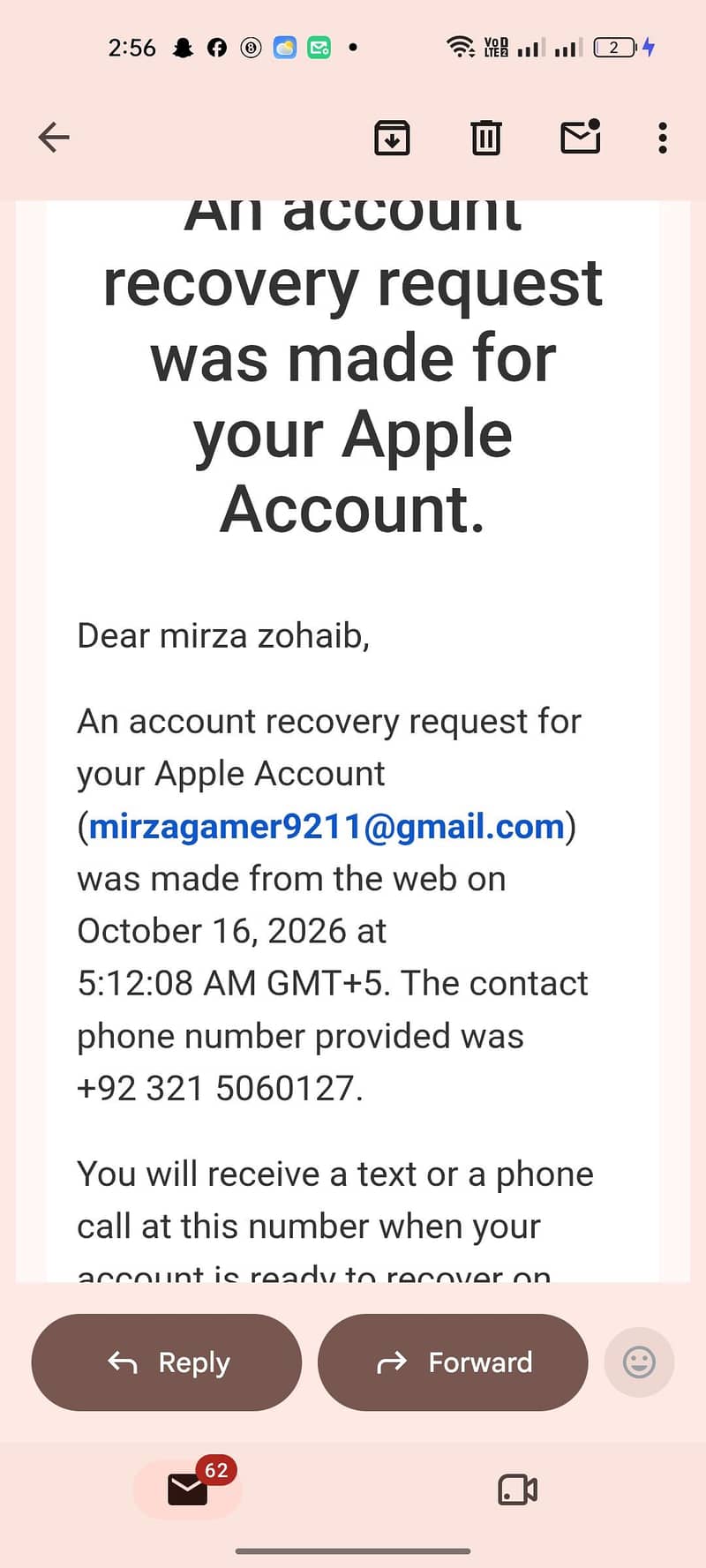
Task: Tap the weather notification icon in status bar
Action: point(285,48)
